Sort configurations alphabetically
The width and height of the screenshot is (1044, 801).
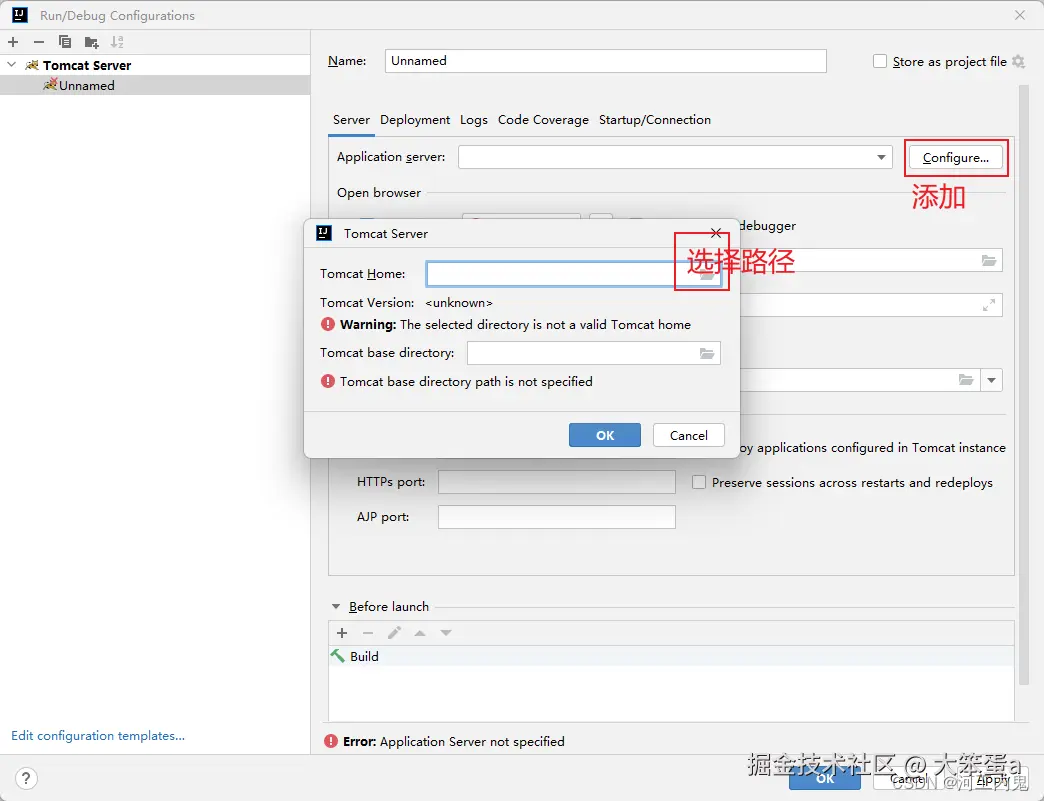117,42
